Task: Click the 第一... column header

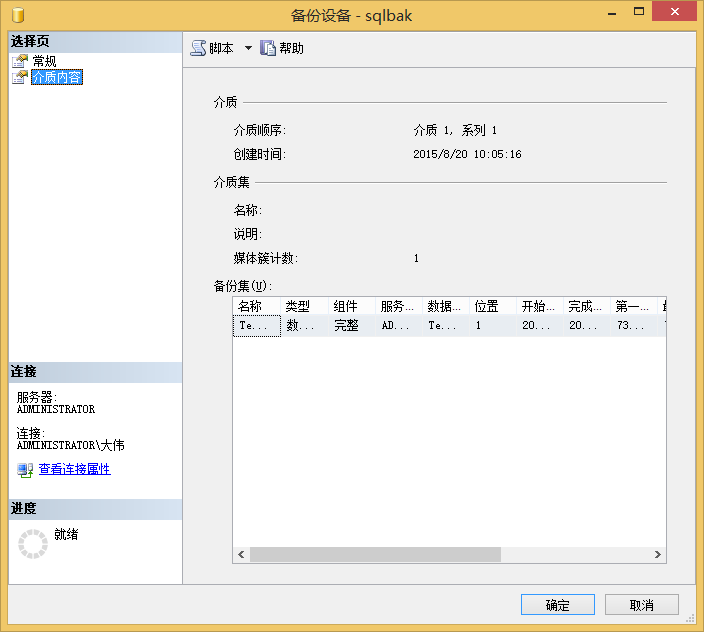Action: pos(634,306)
